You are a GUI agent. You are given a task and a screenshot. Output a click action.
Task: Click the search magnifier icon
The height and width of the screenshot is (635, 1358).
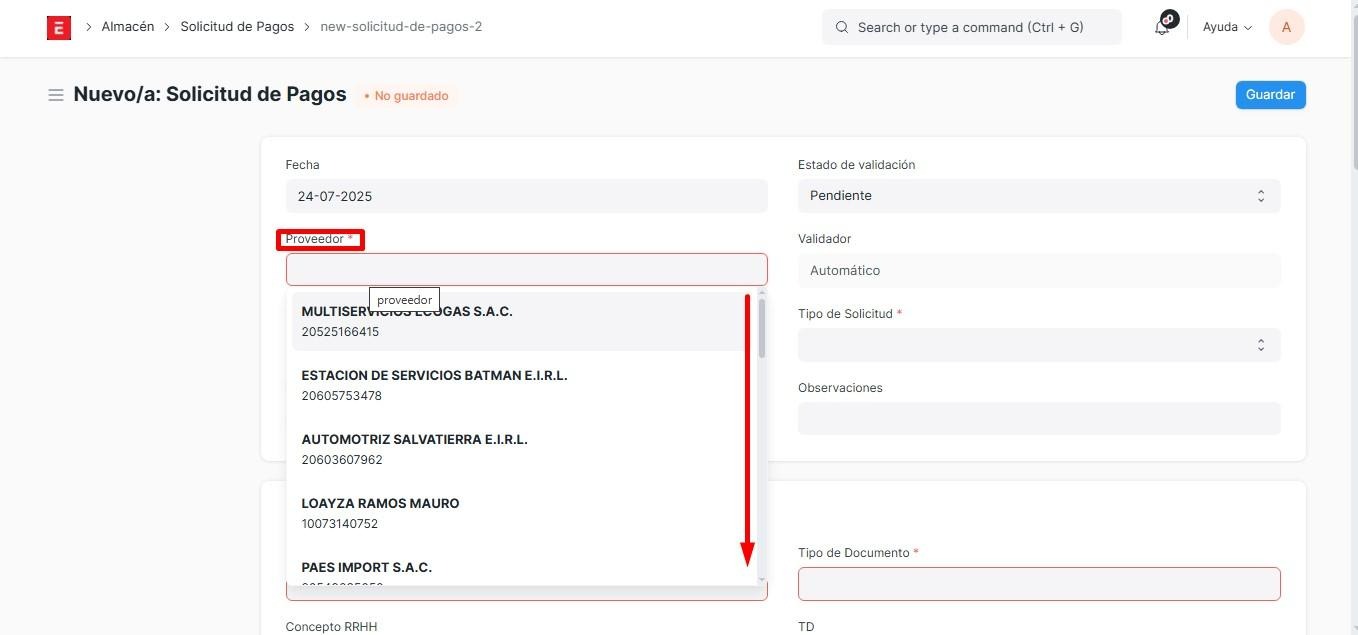point(842,28)
